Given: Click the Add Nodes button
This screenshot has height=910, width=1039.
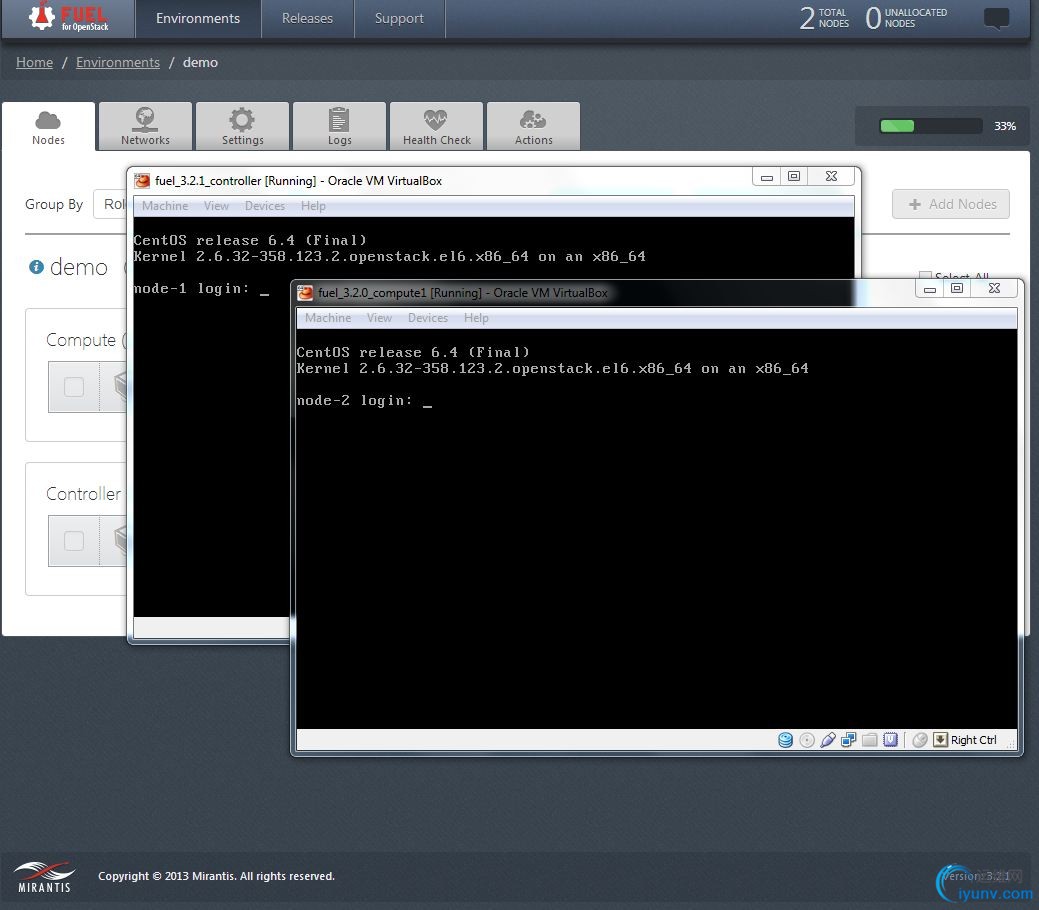Looking at the screenshot, I should pos(951,204).
